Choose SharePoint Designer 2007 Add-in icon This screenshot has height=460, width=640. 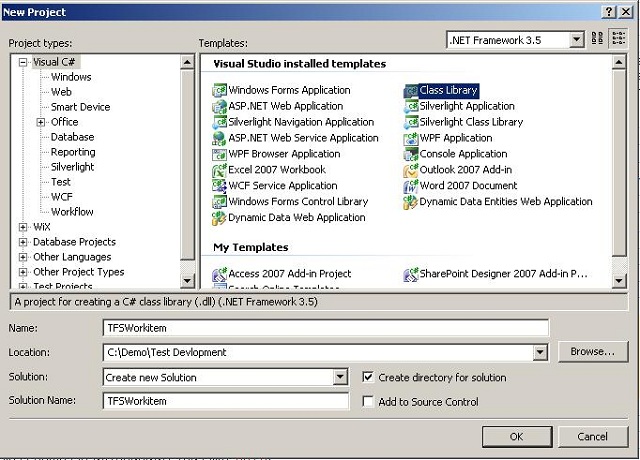(411, 273)
